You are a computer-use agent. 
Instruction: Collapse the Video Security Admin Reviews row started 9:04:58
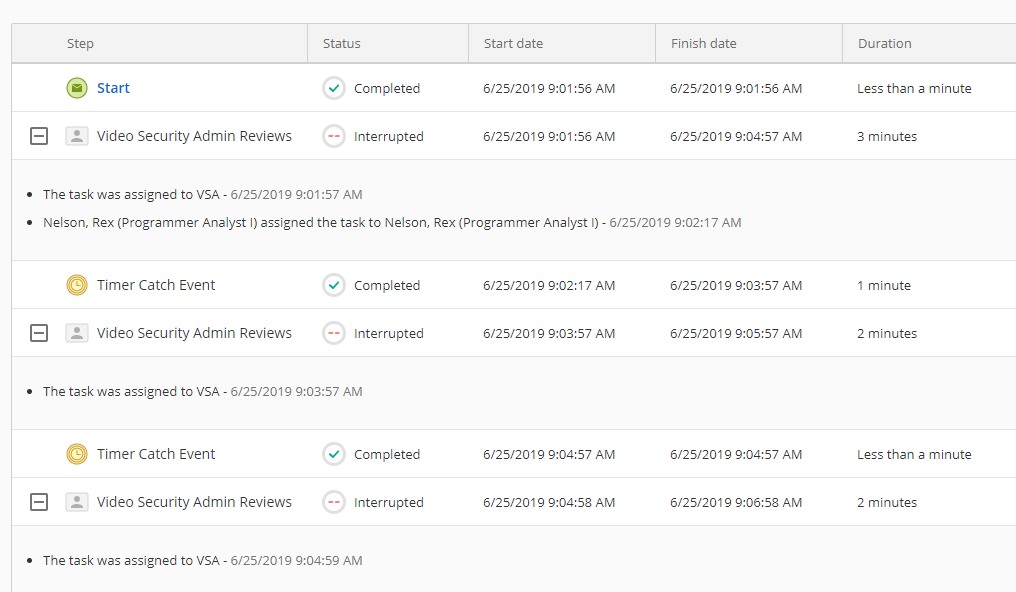point(39,502)
